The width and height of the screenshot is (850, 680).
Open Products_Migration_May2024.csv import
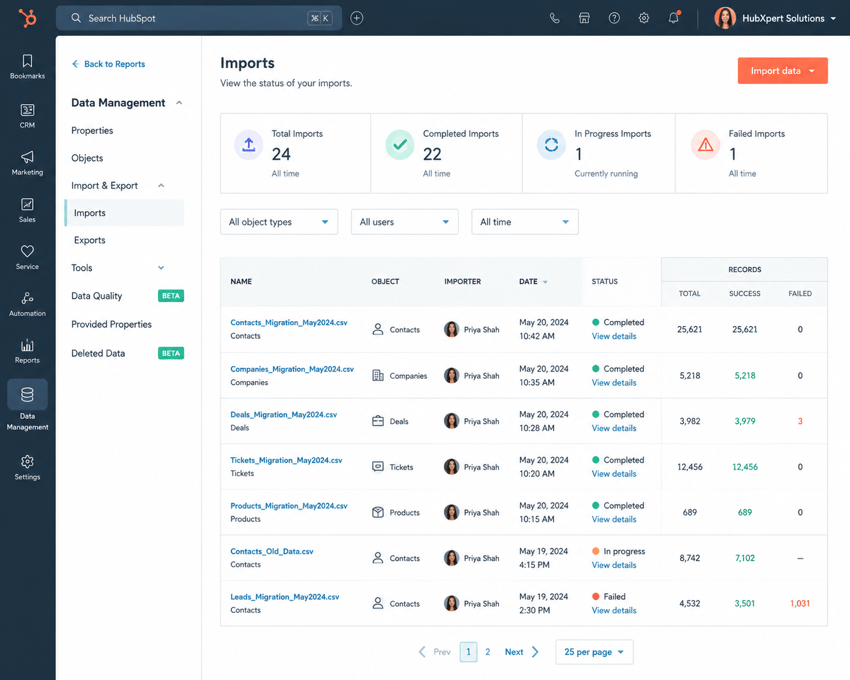(x=289, y=505)
